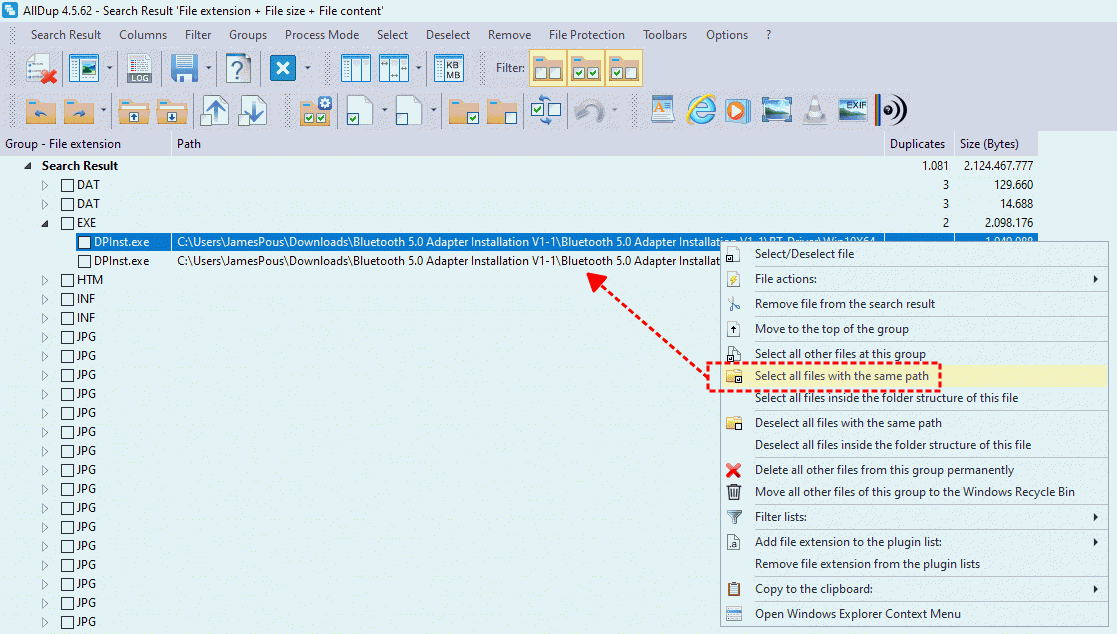Click the question mark help icon
This screenshot has width=1117, height=634.
pos(238,69)
